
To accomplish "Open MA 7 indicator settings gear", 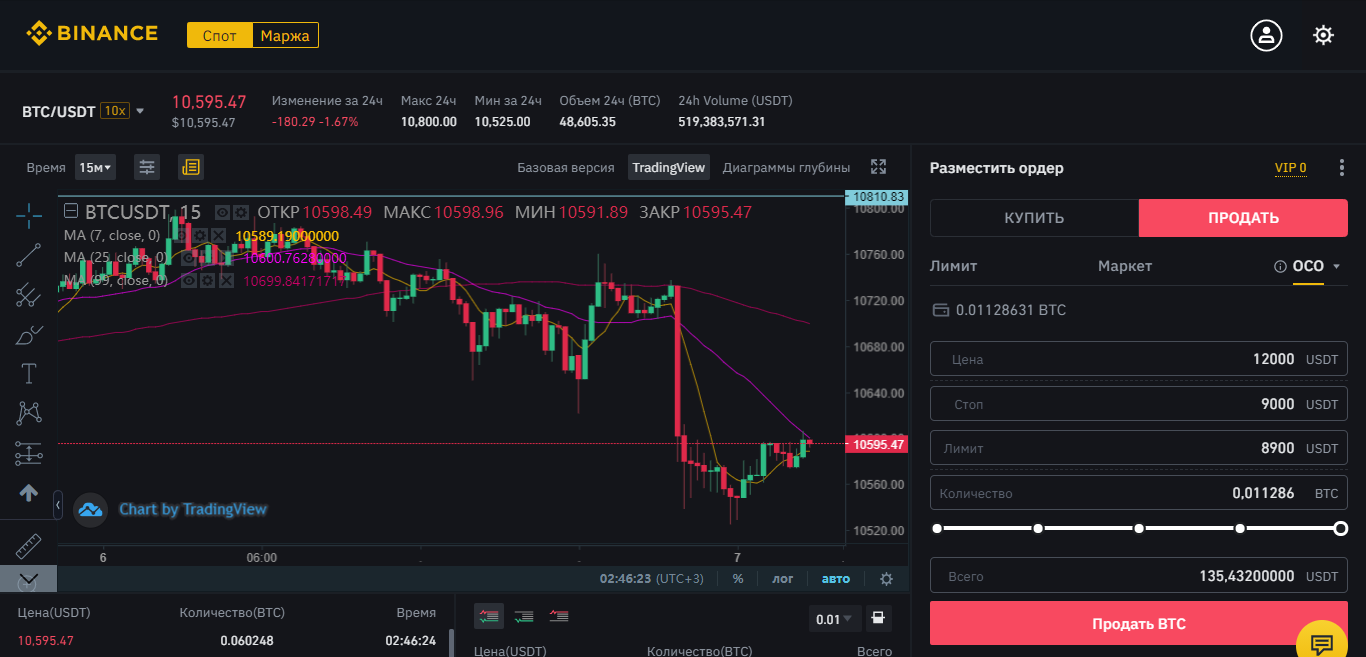I will (199, 235).
